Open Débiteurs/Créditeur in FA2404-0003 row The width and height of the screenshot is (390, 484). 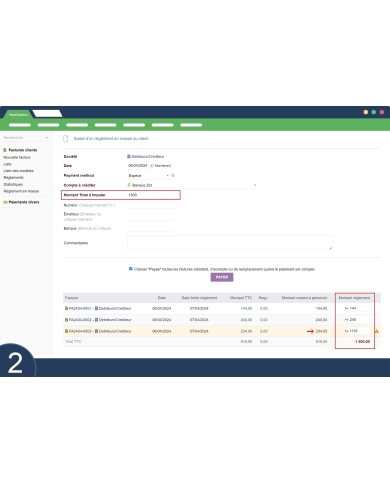click(115, 331)
